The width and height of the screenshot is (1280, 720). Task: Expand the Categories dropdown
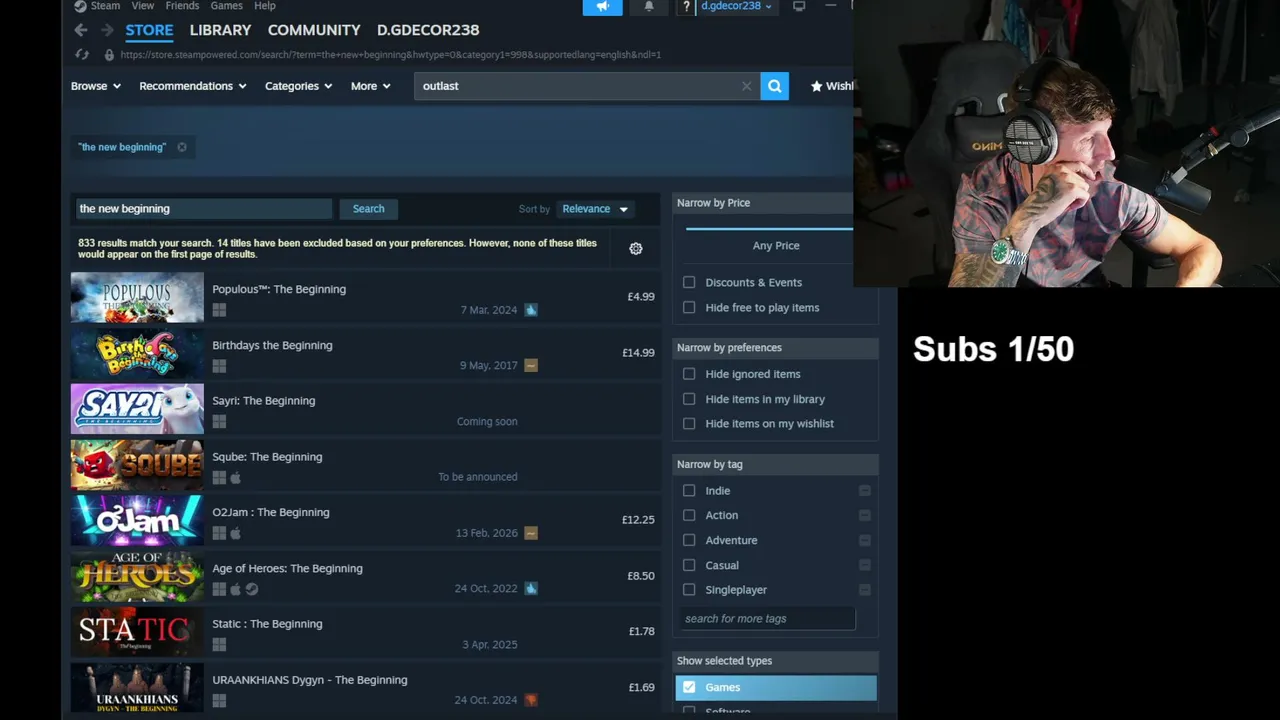click(298, 86)
